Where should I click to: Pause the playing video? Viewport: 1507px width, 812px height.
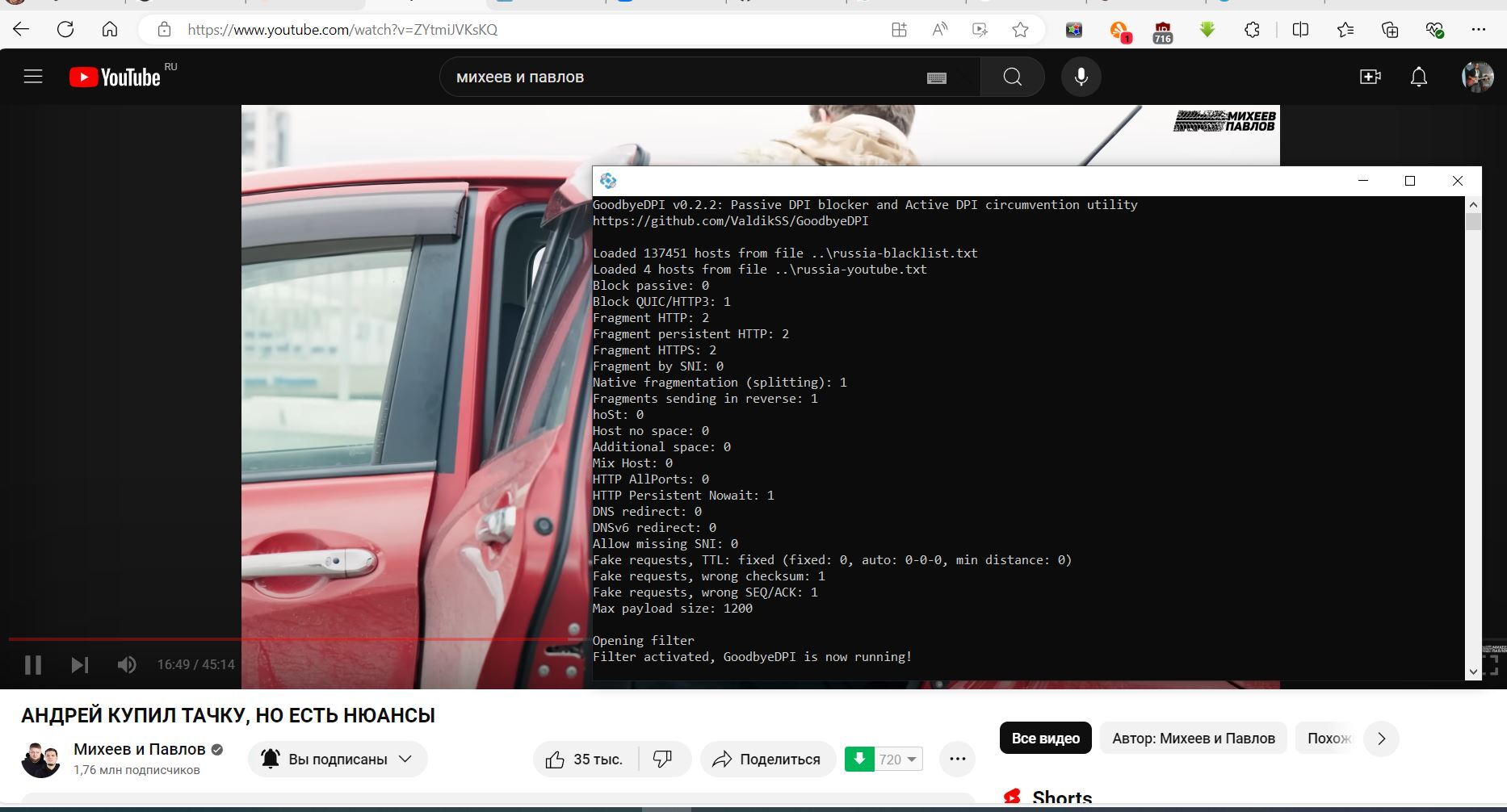point(33,665)
